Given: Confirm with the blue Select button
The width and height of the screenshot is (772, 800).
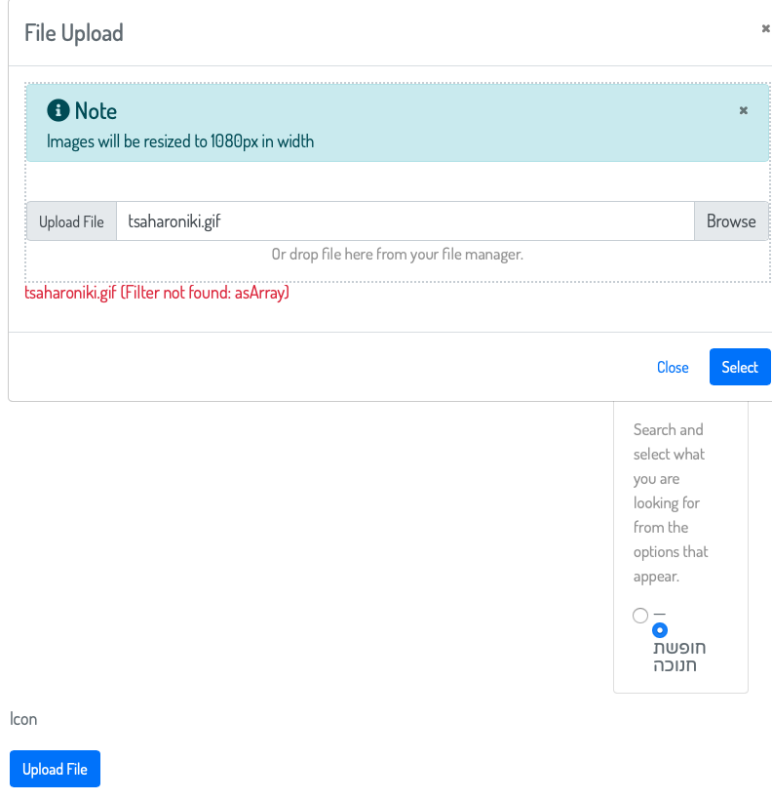Looking at the screenshot, I should pyautogui.click(x=739, y=367).
